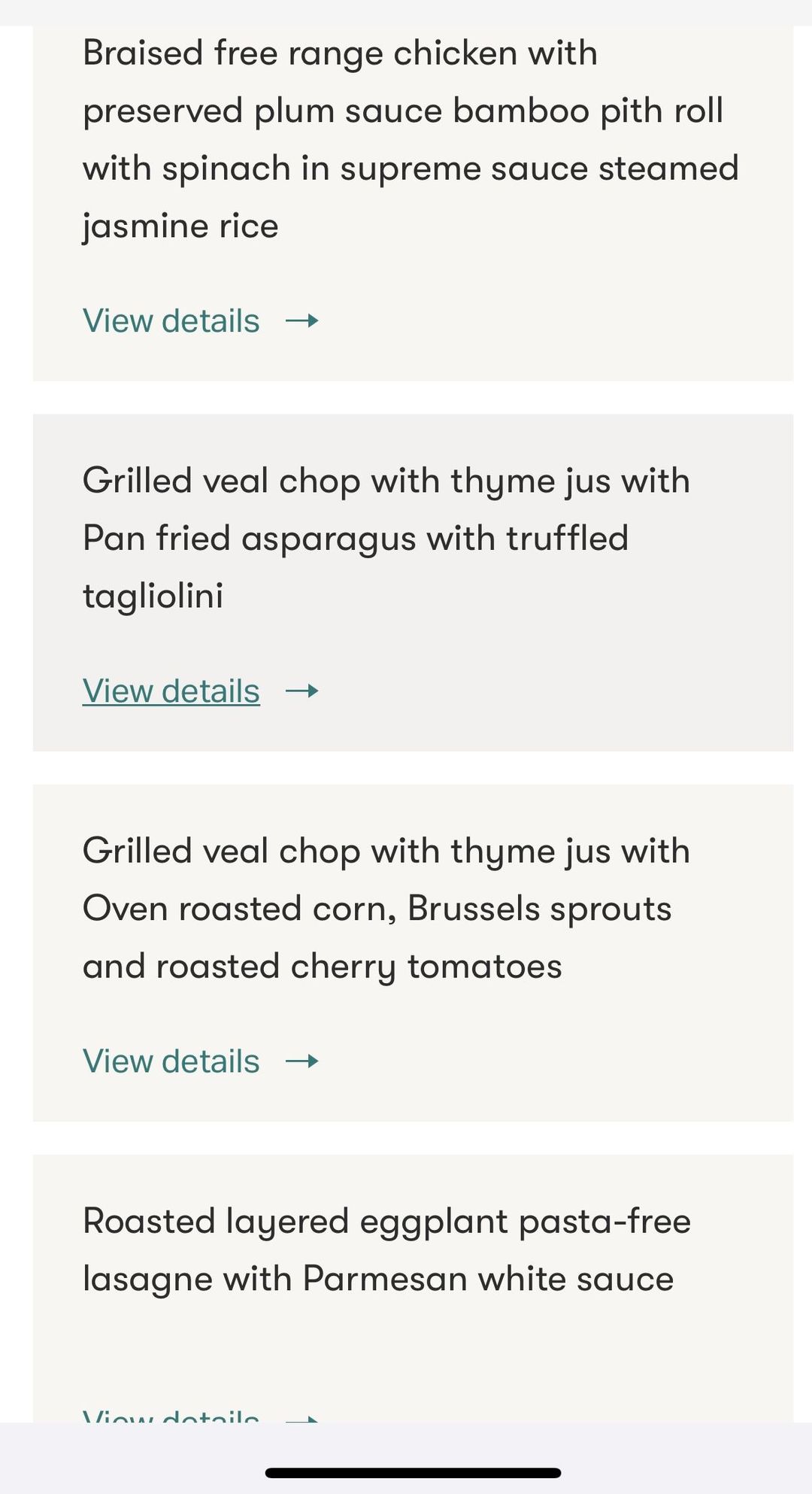Open partially visible View details for eggplant lasagne
This screenshot has width=812, height=1494.
171,1416
